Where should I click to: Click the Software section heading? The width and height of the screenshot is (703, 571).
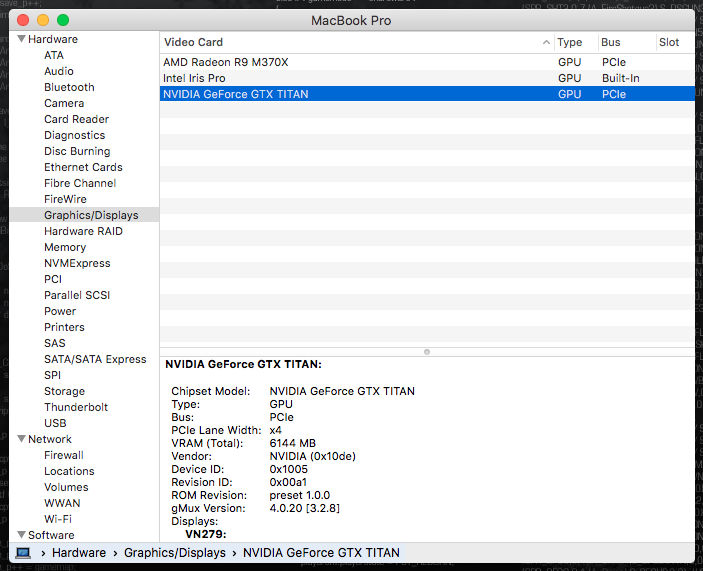(x=51, y=535)
